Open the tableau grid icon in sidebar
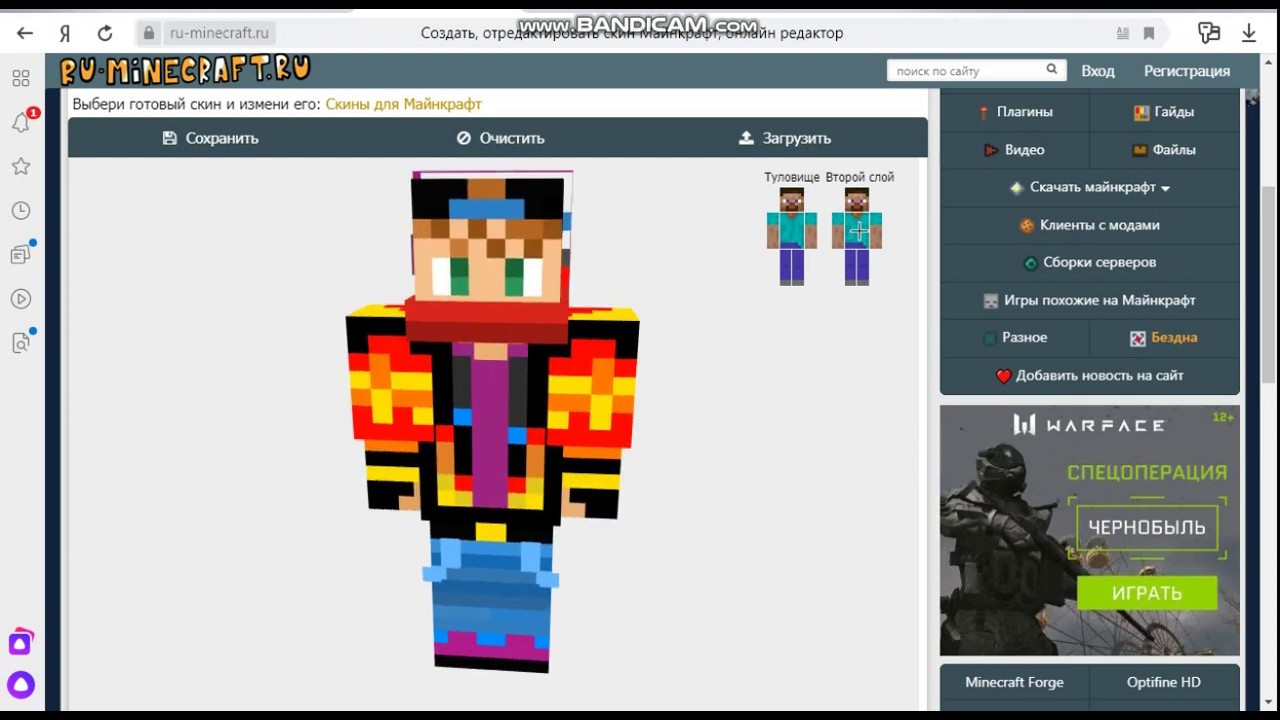Screen dimensions: 1280x720 tap(21, 78)
